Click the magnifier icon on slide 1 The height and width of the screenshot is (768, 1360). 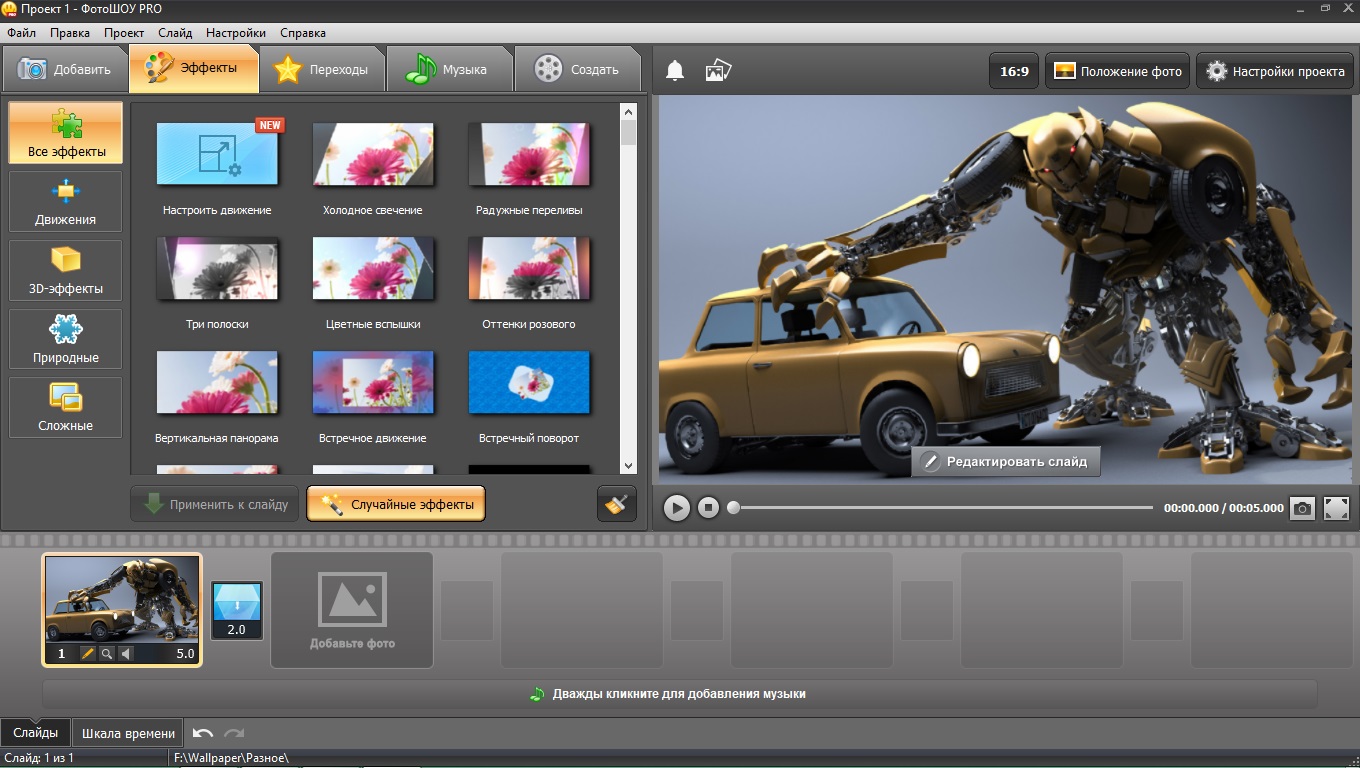(106, 654)
